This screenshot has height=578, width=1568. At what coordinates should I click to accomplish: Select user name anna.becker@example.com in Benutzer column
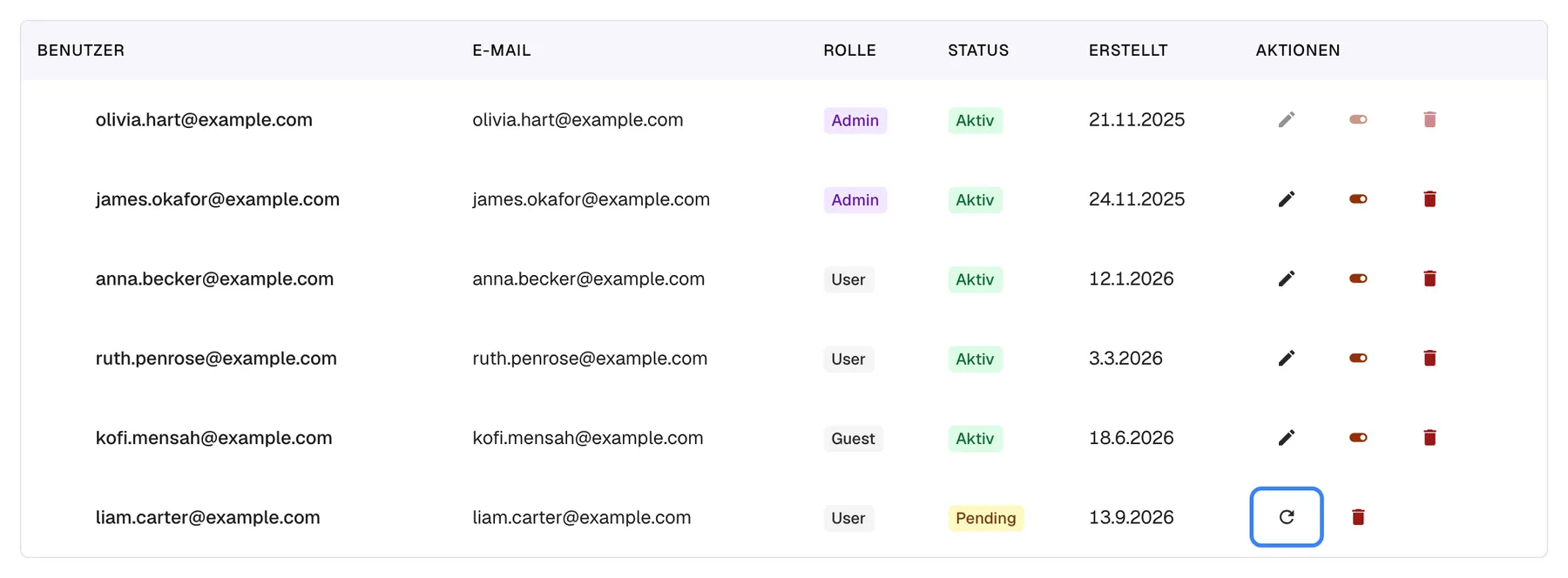coord(214,279)
